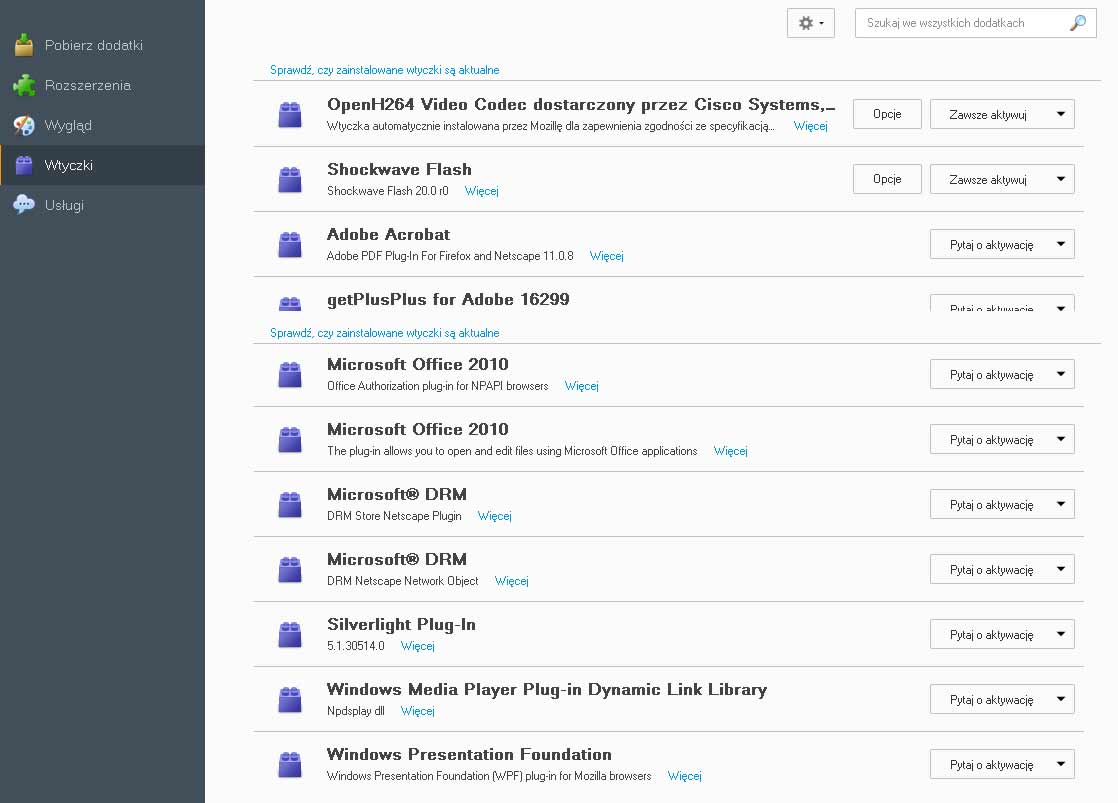Expand activation dropdown for DRM Netscape Network Object
This screenshot has height=803, width=1118.
coord(1002,569)
